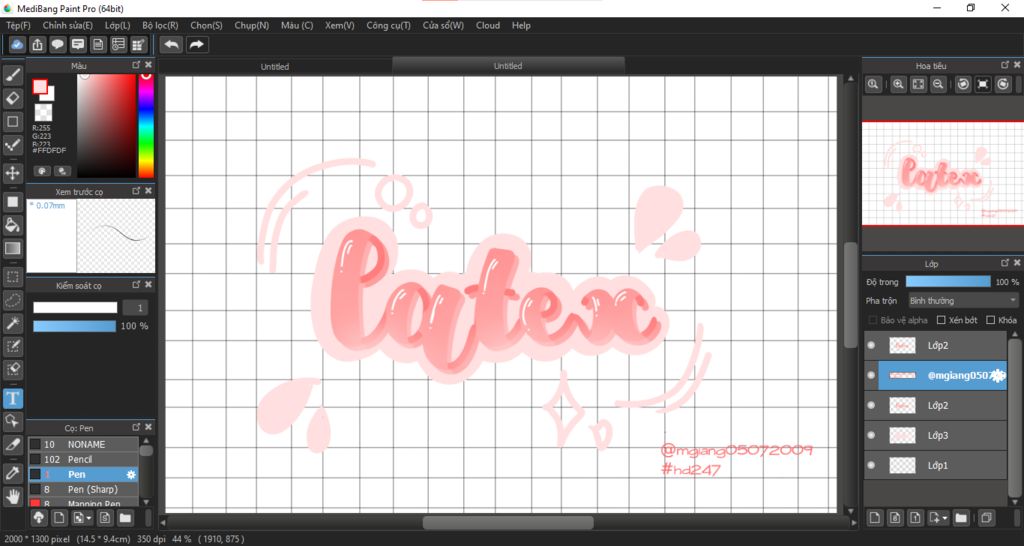The height and width of the screenshot is (546, 1024).
Task: Pick the Bucket fill tool
Action: [x=12, y=225]
